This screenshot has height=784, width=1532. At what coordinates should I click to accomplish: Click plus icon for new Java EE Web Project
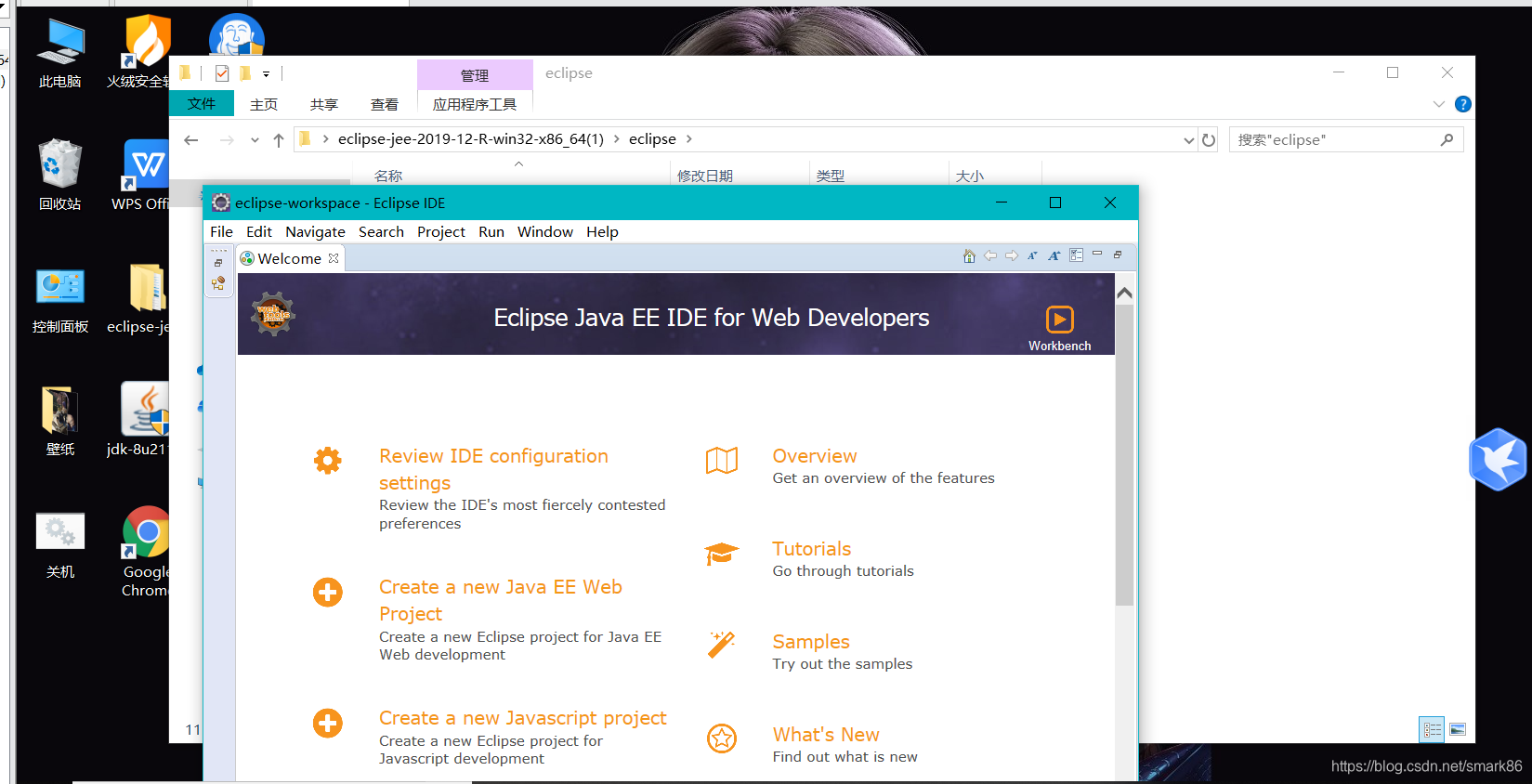[327, 592]
